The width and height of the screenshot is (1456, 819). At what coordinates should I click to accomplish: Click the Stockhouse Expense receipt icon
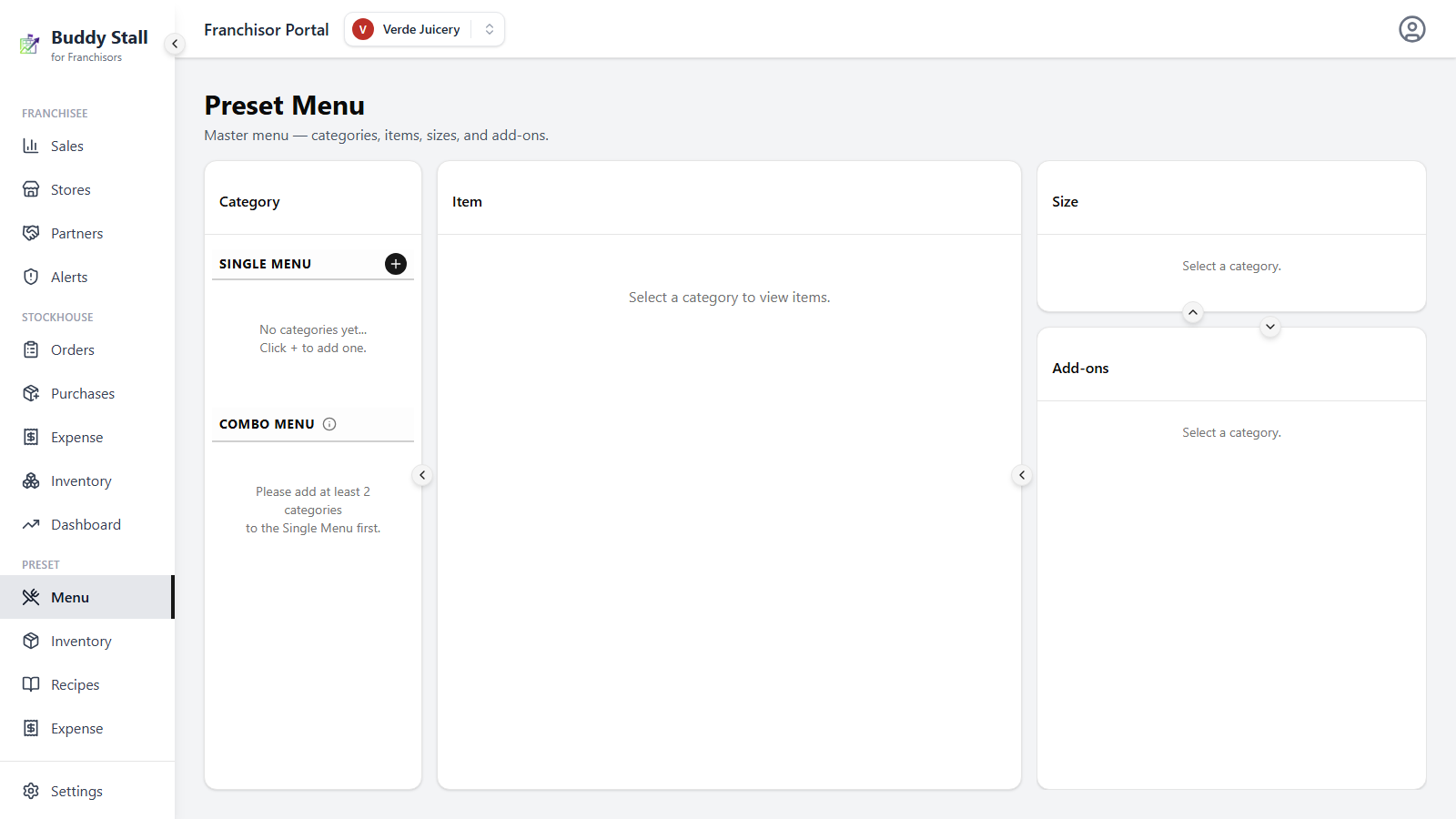(31, 437)
